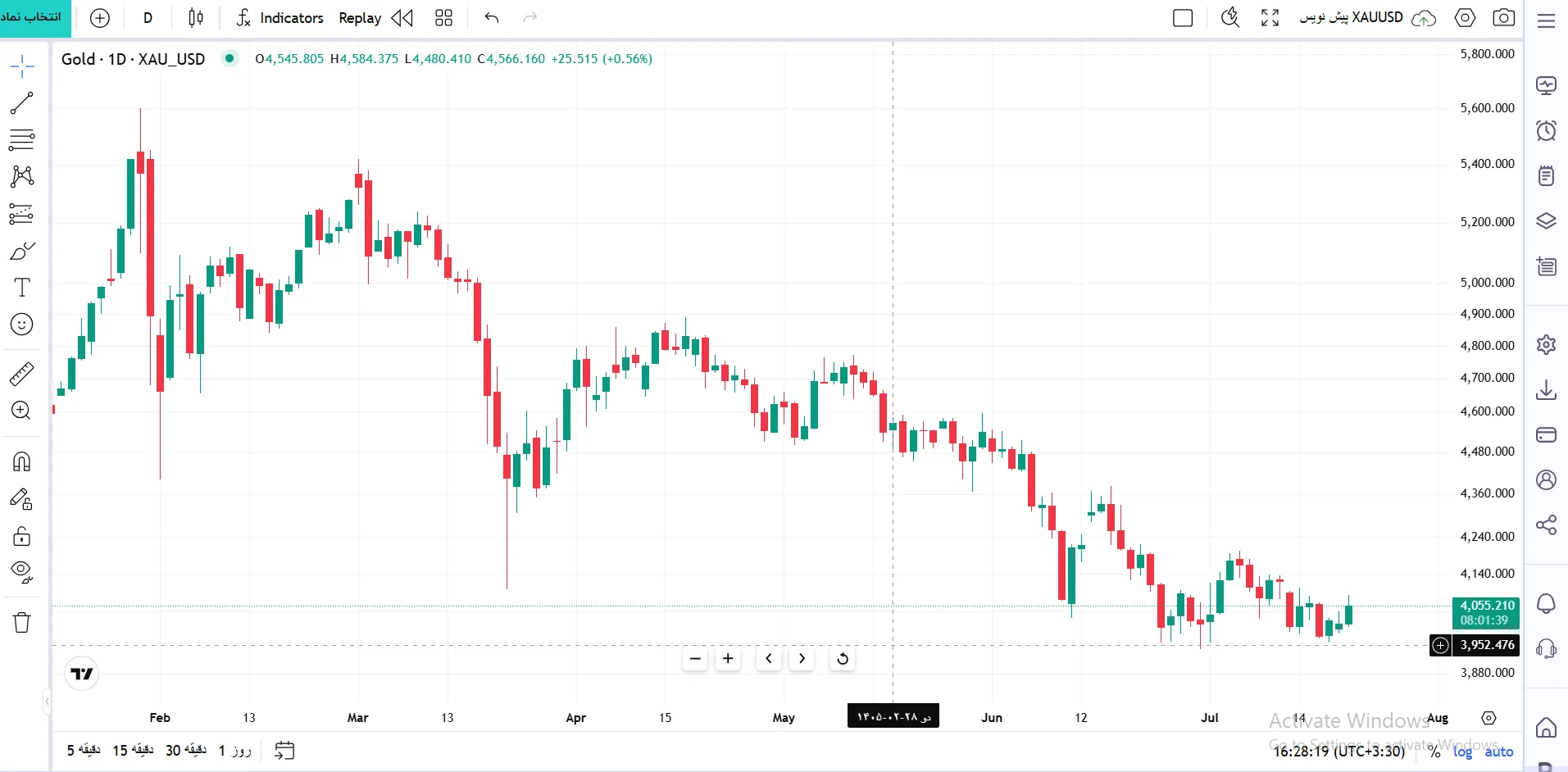Open the layout selection grid menu
The width and height of the screenshot is (1568, 772).
coord(443,17)
